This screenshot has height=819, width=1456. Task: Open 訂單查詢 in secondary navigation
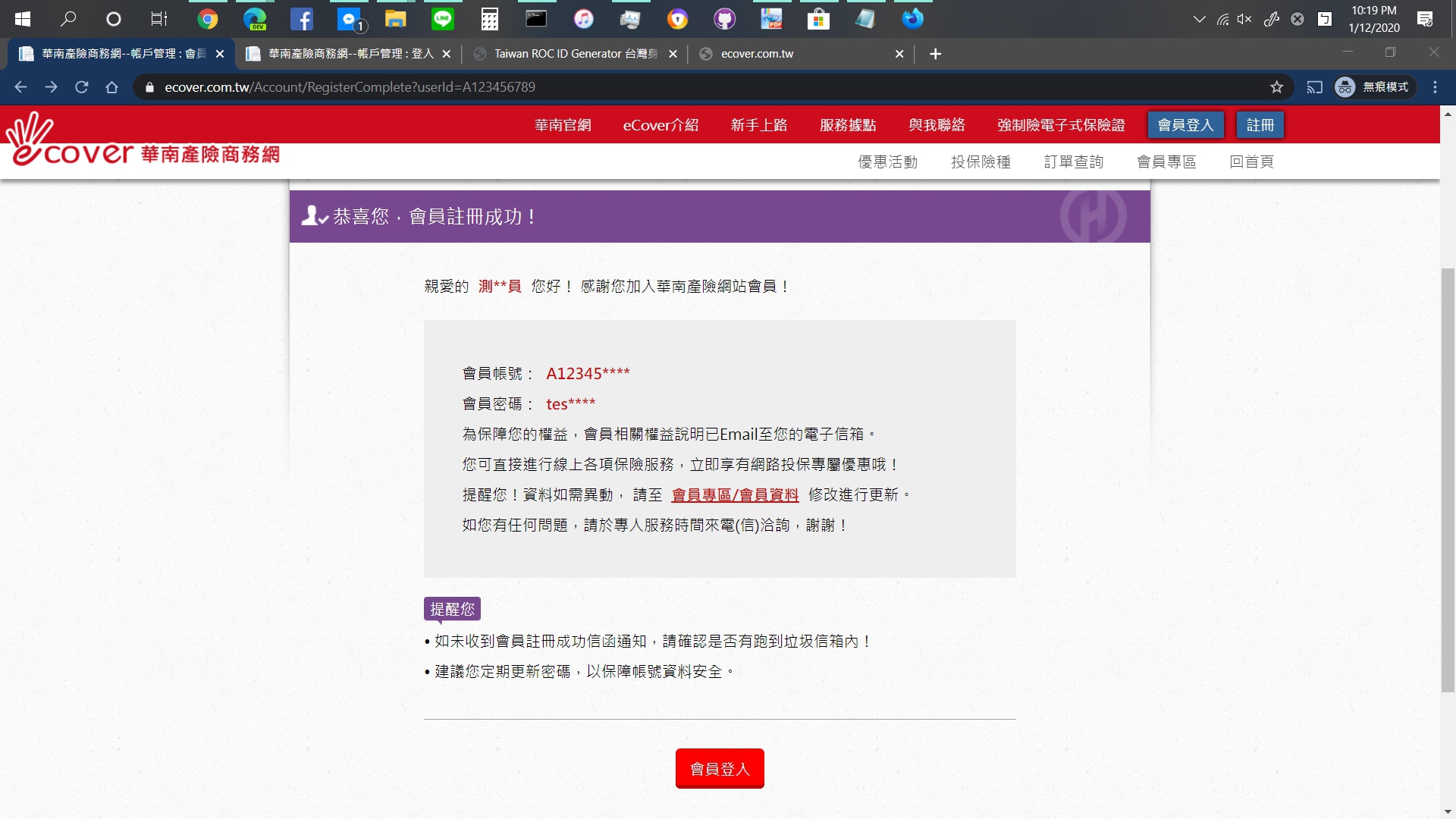(x=1074, y=162)
